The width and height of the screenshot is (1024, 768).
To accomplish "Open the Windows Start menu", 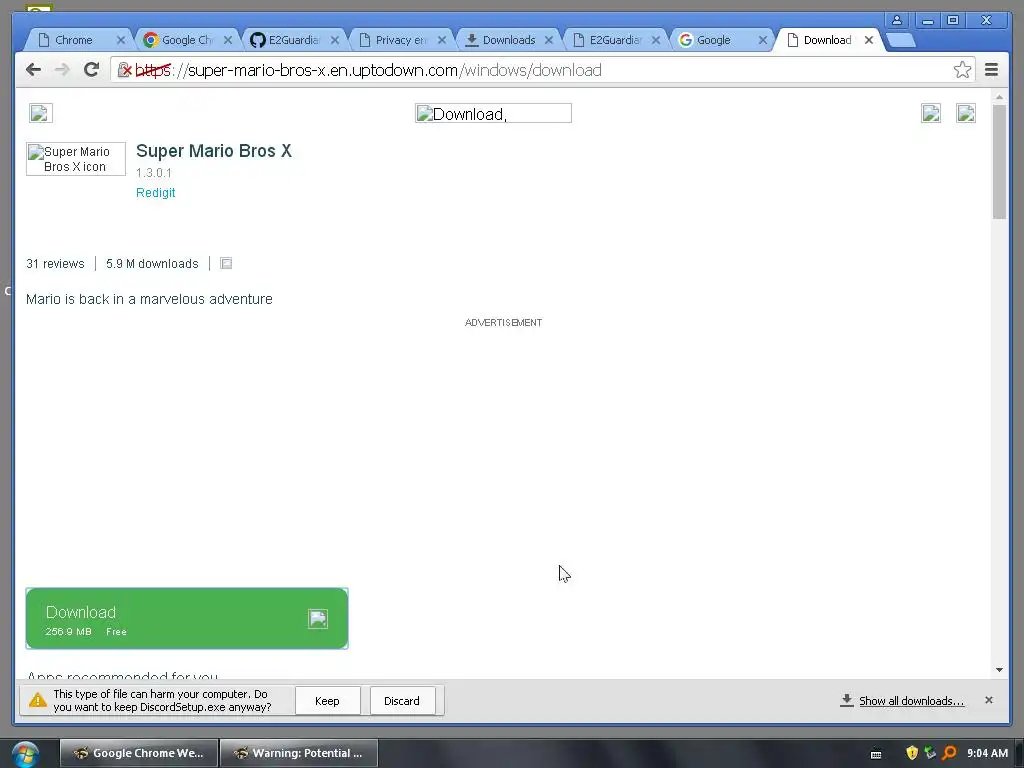I will 25,754.
